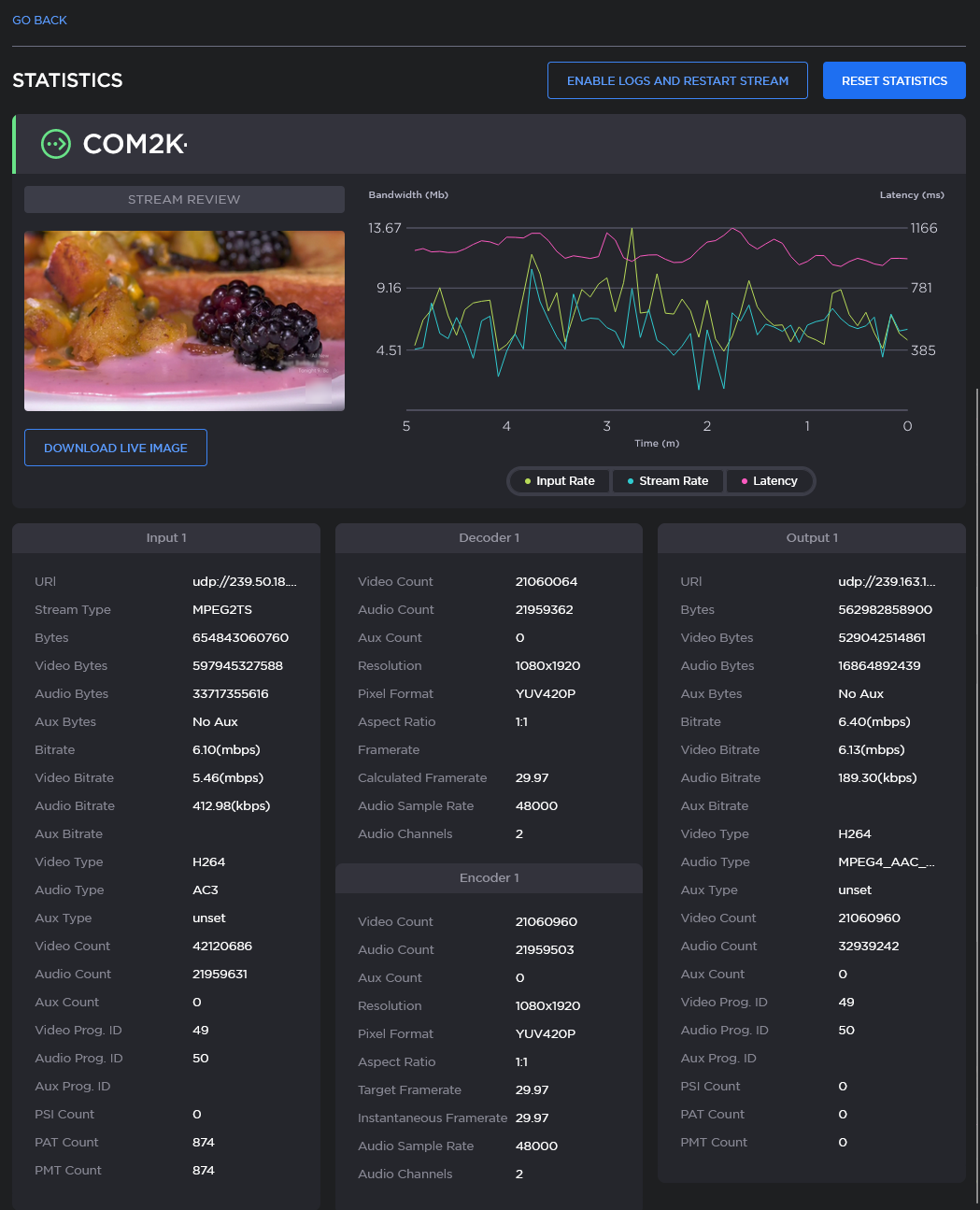The image size is (980, 1210).
Task: Click the live stream preview thumbnail
Action: tap(184, 320)
